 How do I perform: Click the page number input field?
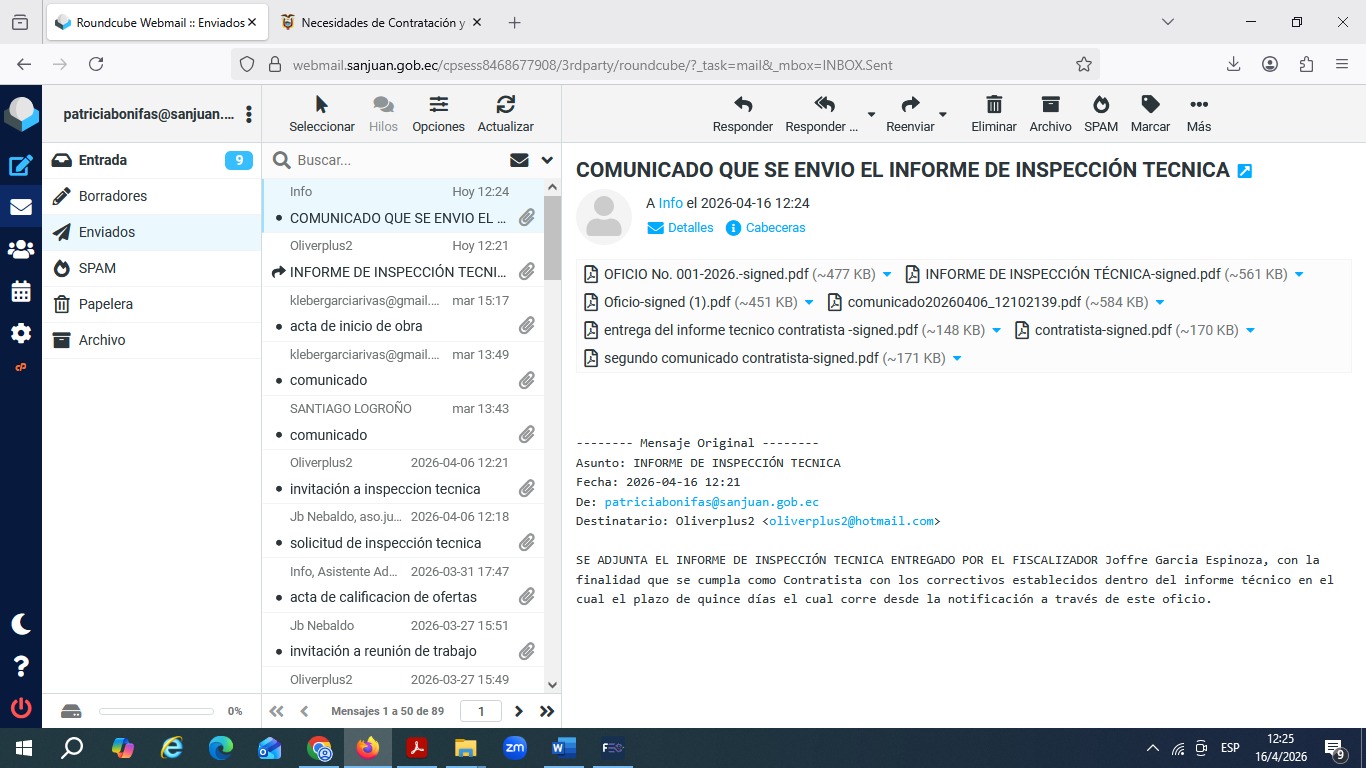pos(481,711)
